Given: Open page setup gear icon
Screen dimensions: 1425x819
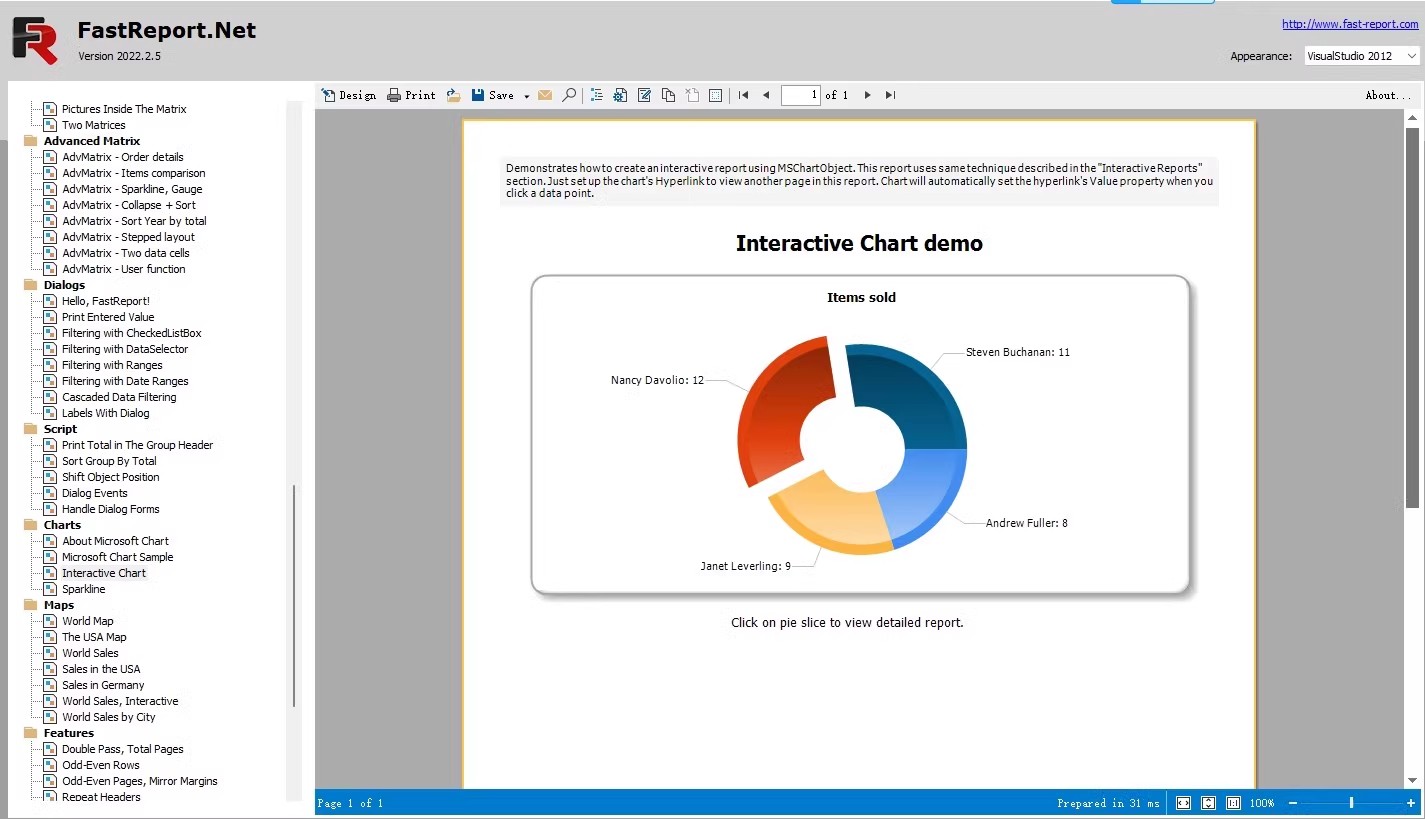Looking at the screenshot, I should pos(620,95).
